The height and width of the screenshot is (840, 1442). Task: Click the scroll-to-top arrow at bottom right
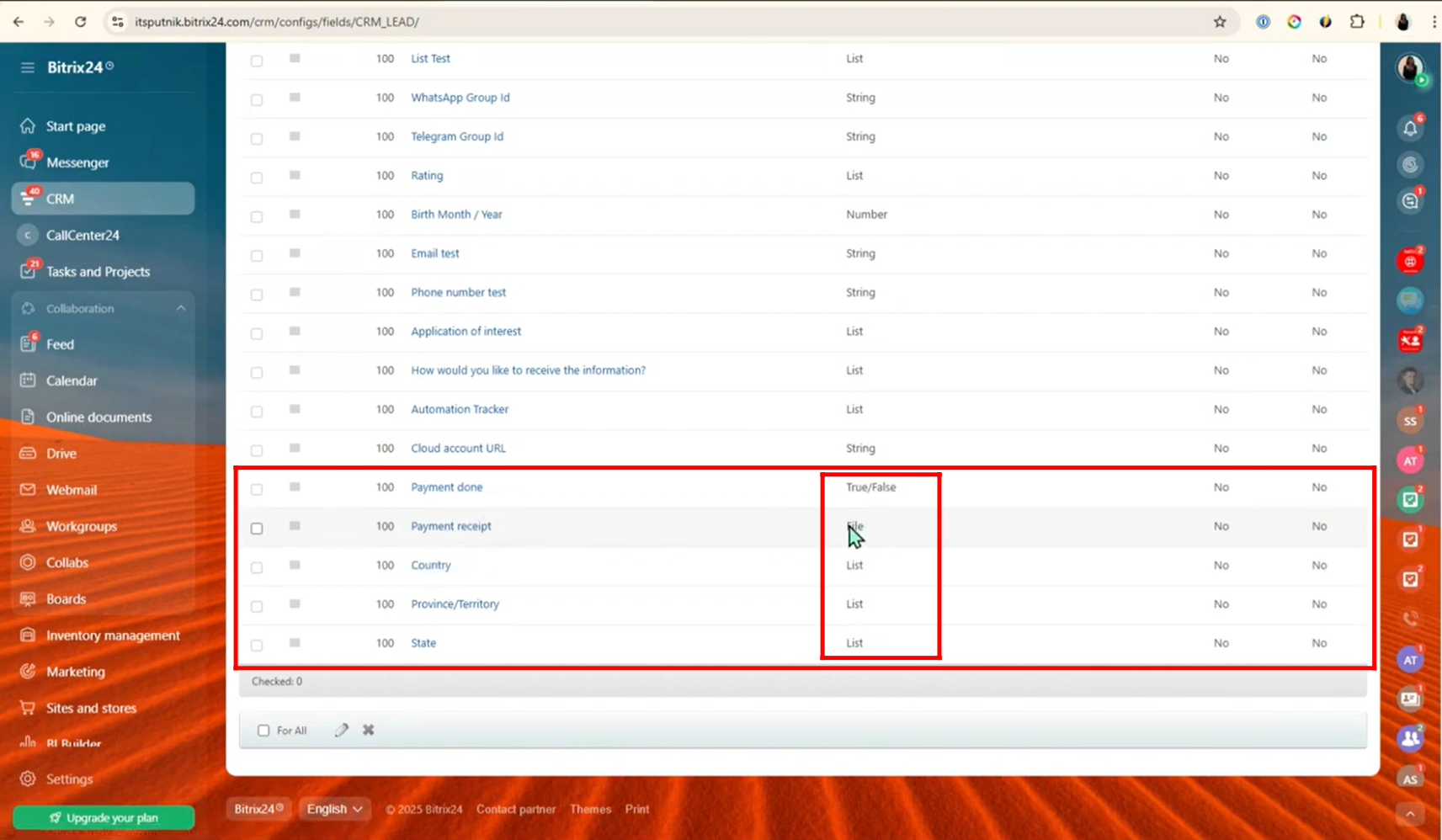coord(1410,813)
